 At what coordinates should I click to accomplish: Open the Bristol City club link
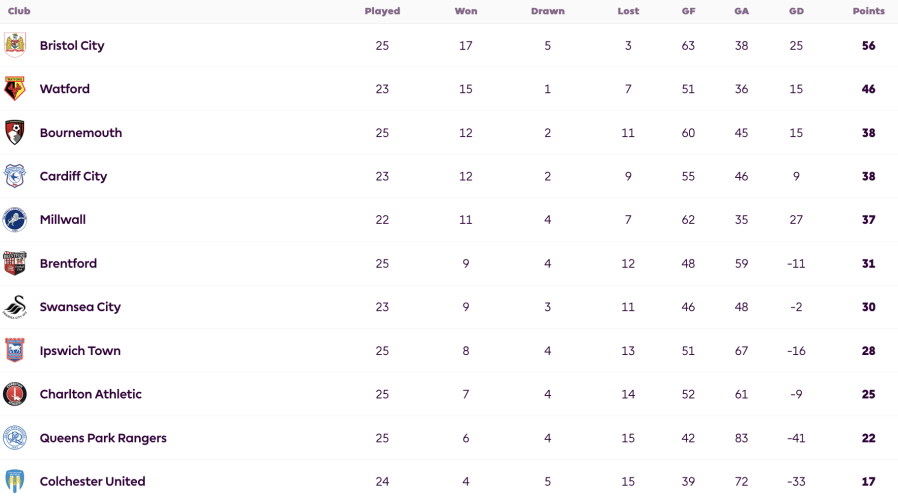click(x=72, y=46)
